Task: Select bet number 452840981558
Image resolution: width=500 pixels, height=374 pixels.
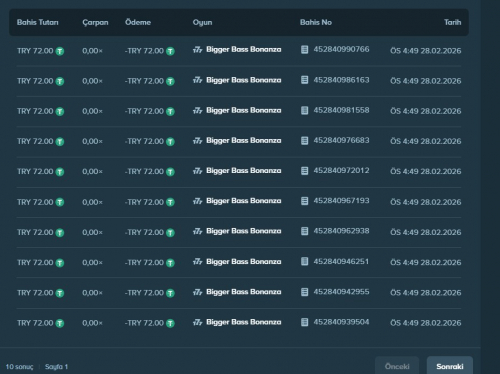Action: pyautogui.click(x=341, y=110)
